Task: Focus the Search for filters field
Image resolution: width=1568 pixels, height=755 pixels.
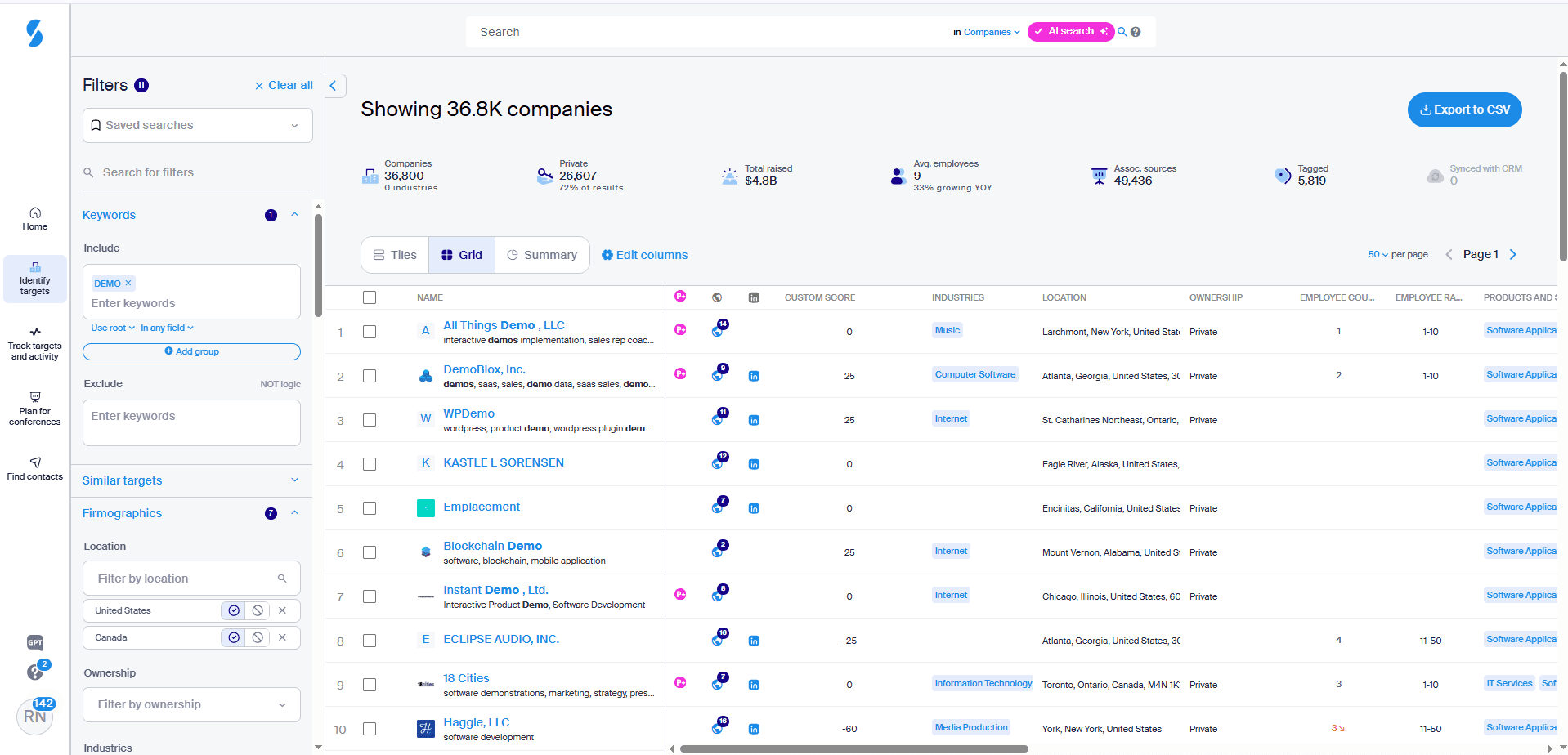Action: [x=197, y=172]
